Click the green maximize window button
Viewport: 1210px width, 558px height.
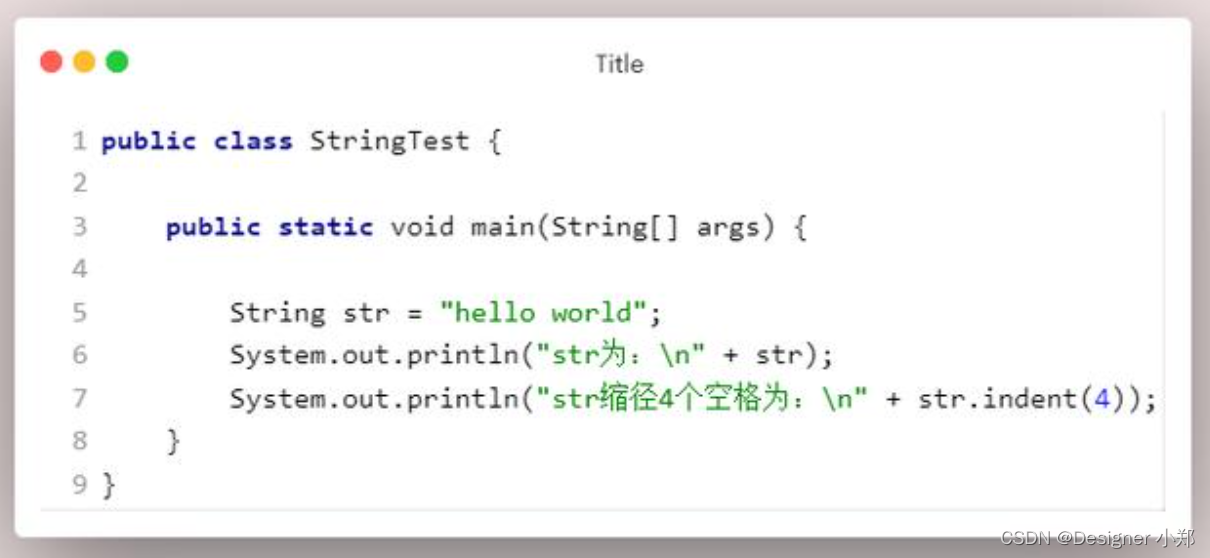coord(117,62)
